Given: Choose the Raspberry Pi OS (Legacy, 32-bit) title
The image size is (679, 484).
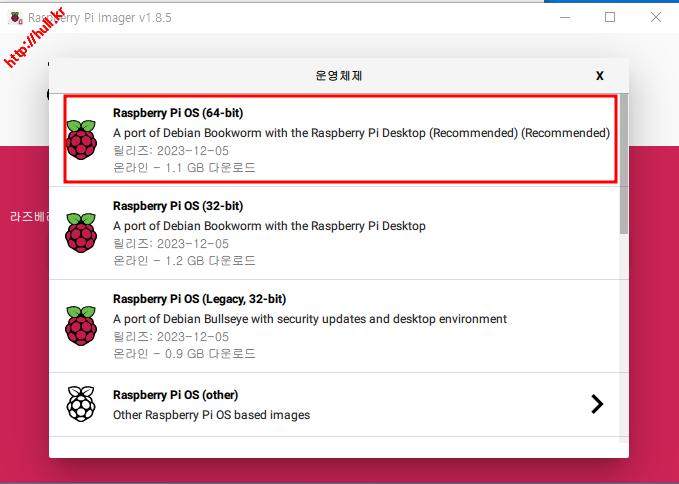Looking at the screenshot, I should 200,299.
